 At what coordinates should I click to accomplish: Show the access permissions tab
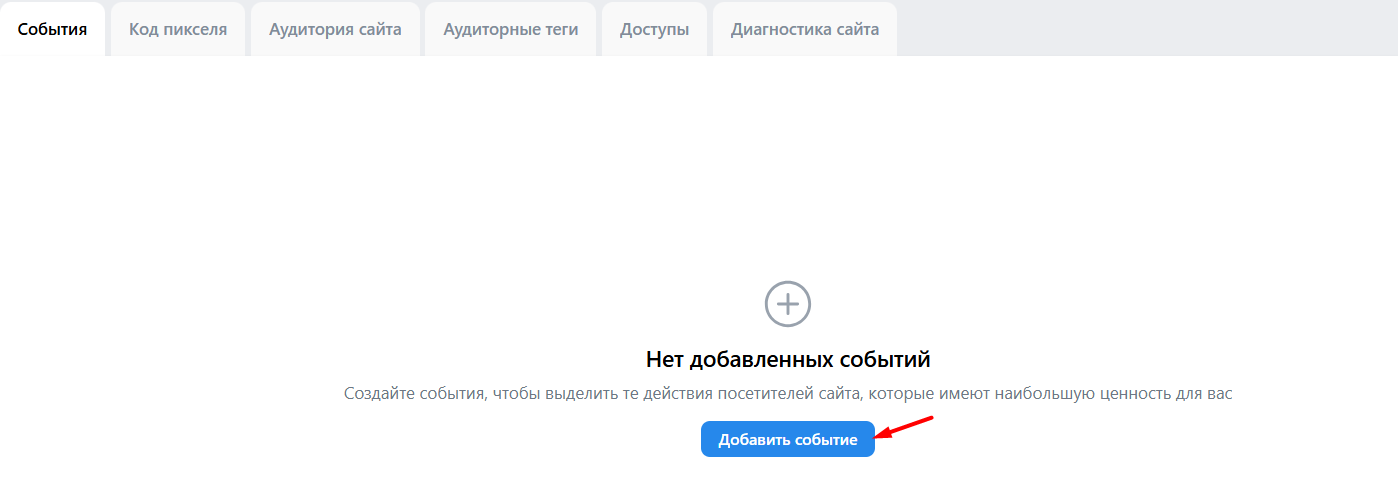[x=654, y=29]
